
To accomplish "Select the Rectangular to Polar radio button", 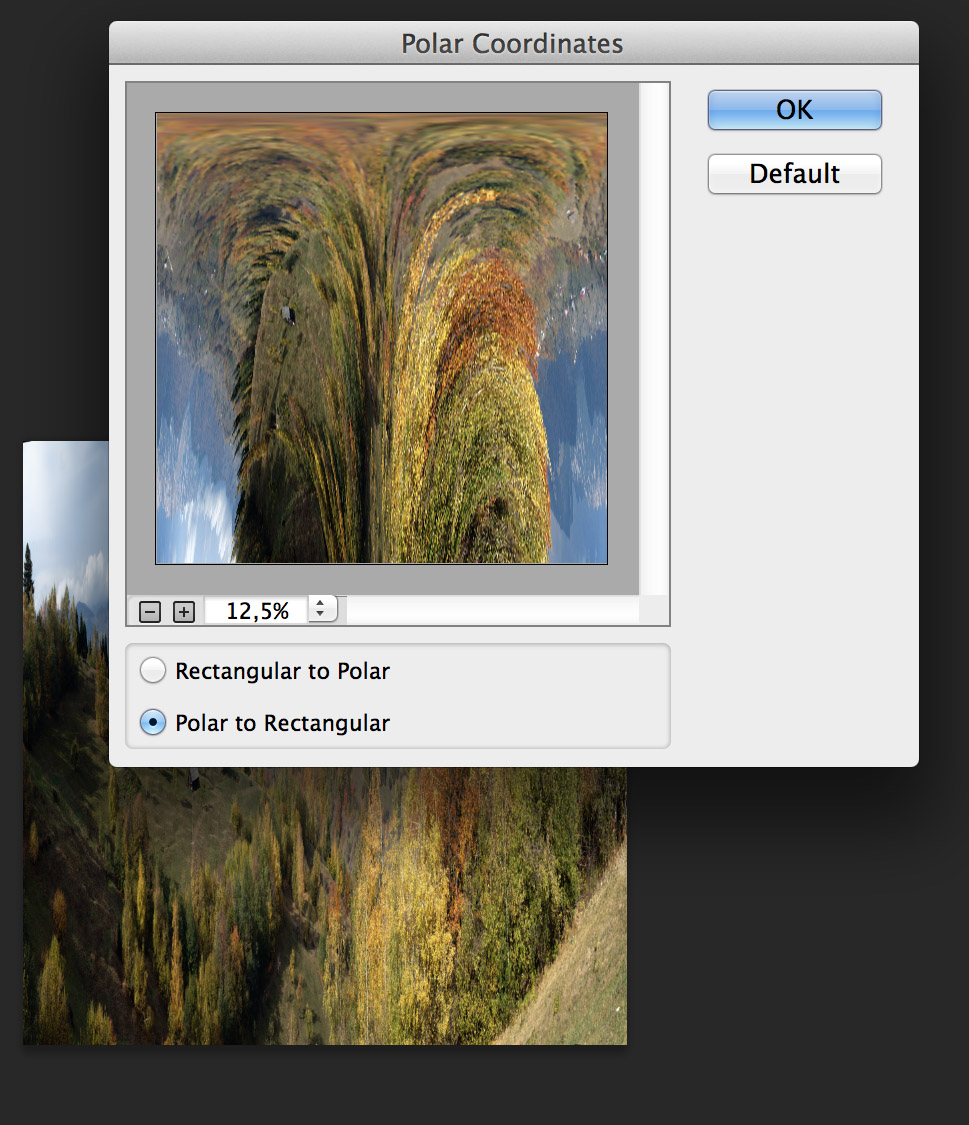I will 153,671.
